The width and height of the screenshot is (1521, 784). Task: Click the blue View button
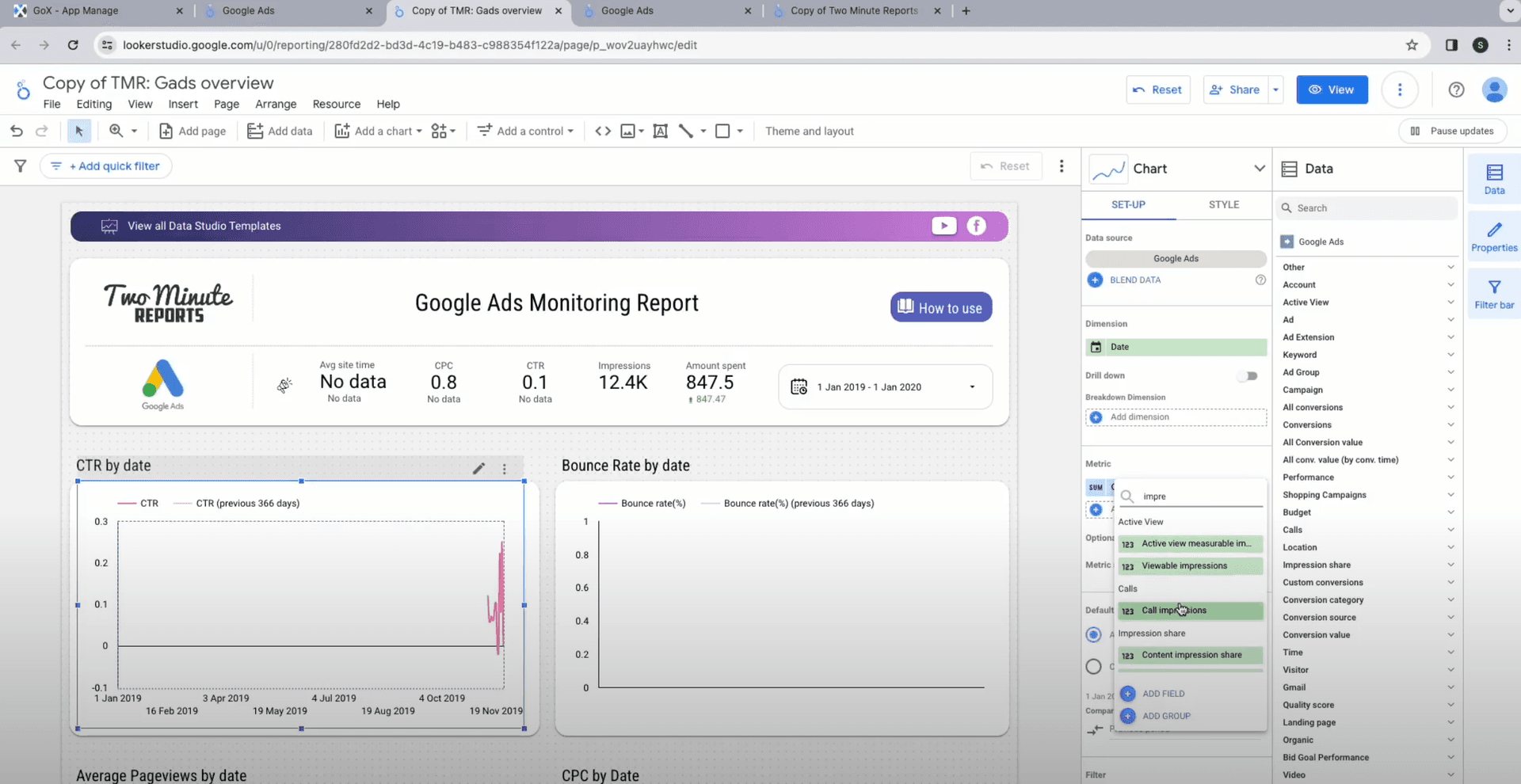pos(1332,89)
